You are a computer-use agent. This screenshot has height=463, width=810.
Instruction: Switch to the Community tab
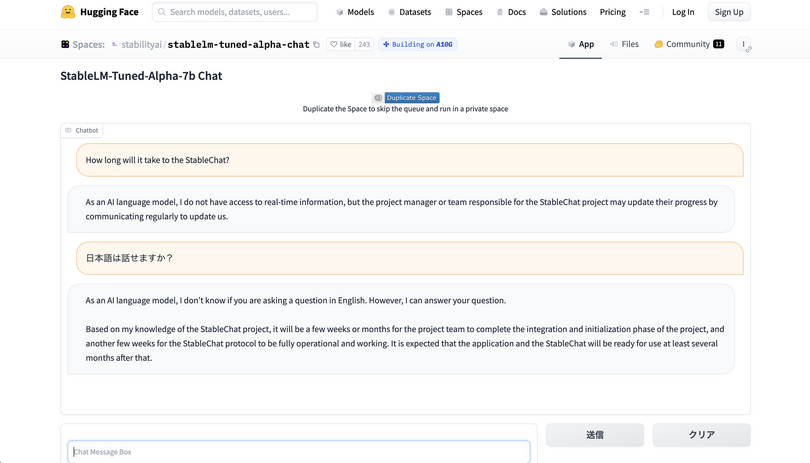coord(689,44)
